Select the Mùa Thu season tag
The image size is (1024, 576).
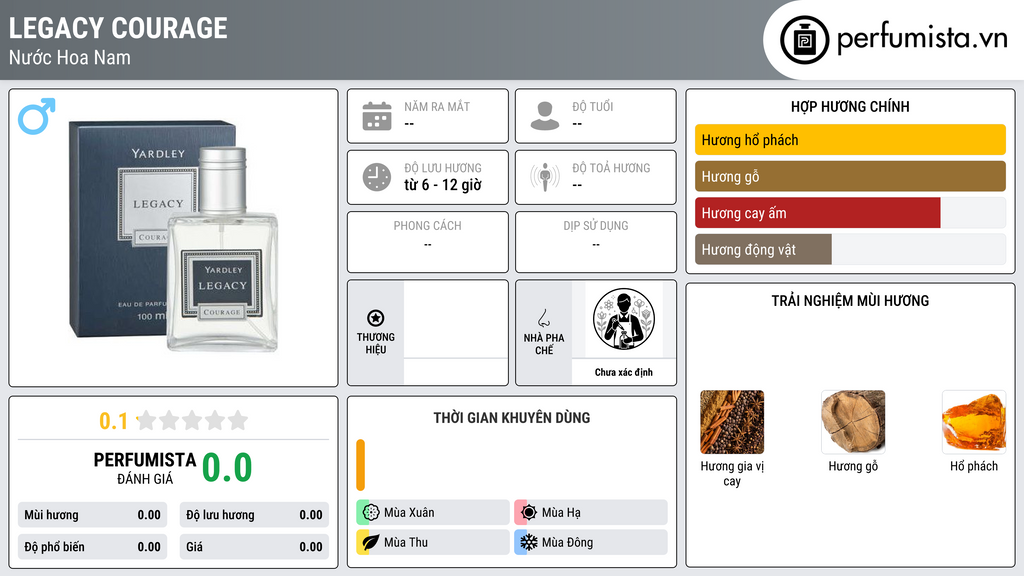[433, 542]
